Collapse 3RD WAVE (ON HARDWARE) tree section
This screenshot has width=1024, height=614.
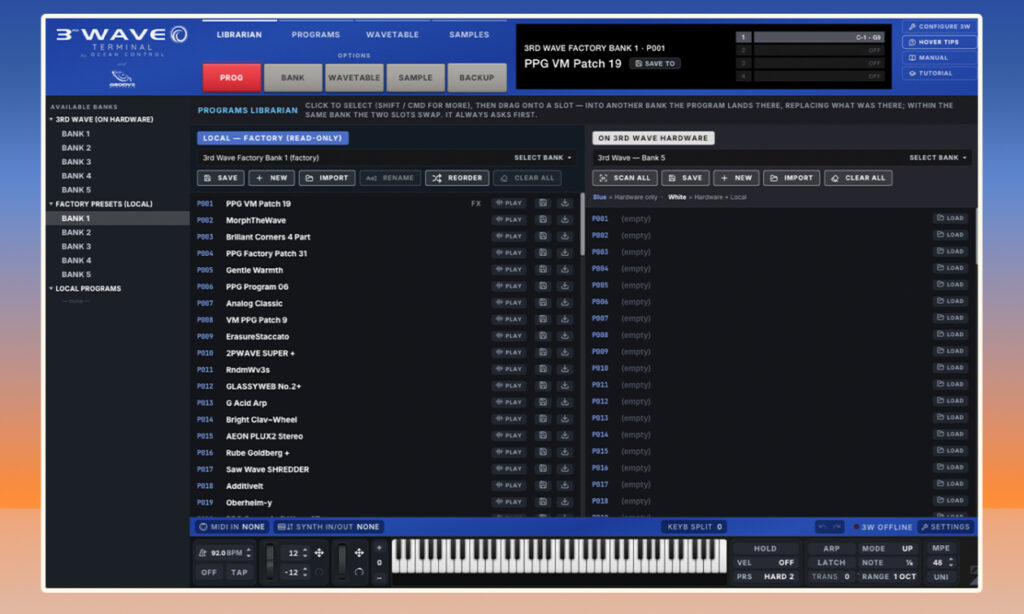102,120
